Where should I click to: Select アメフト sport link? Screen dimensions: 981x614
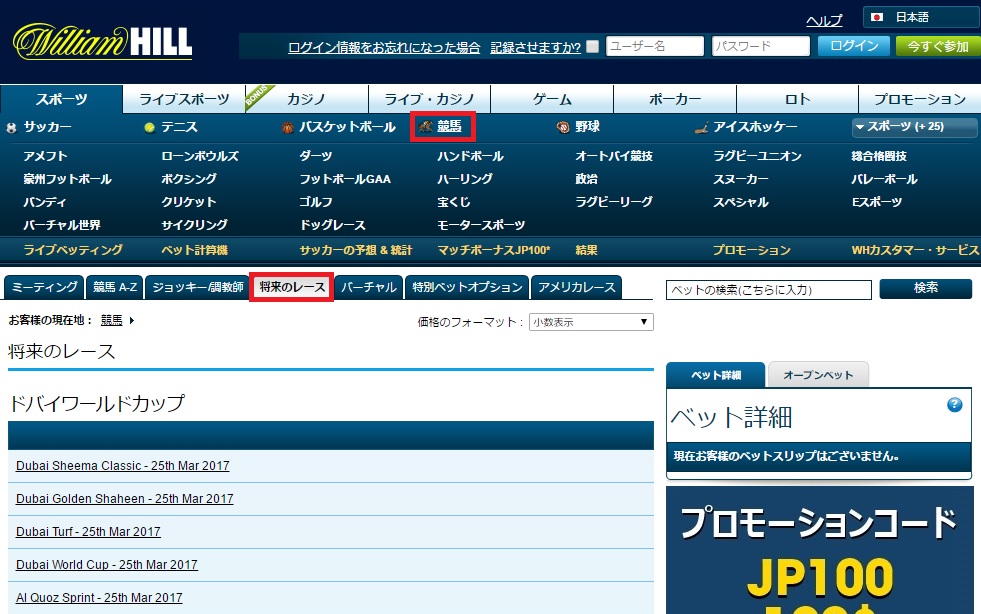45,156
